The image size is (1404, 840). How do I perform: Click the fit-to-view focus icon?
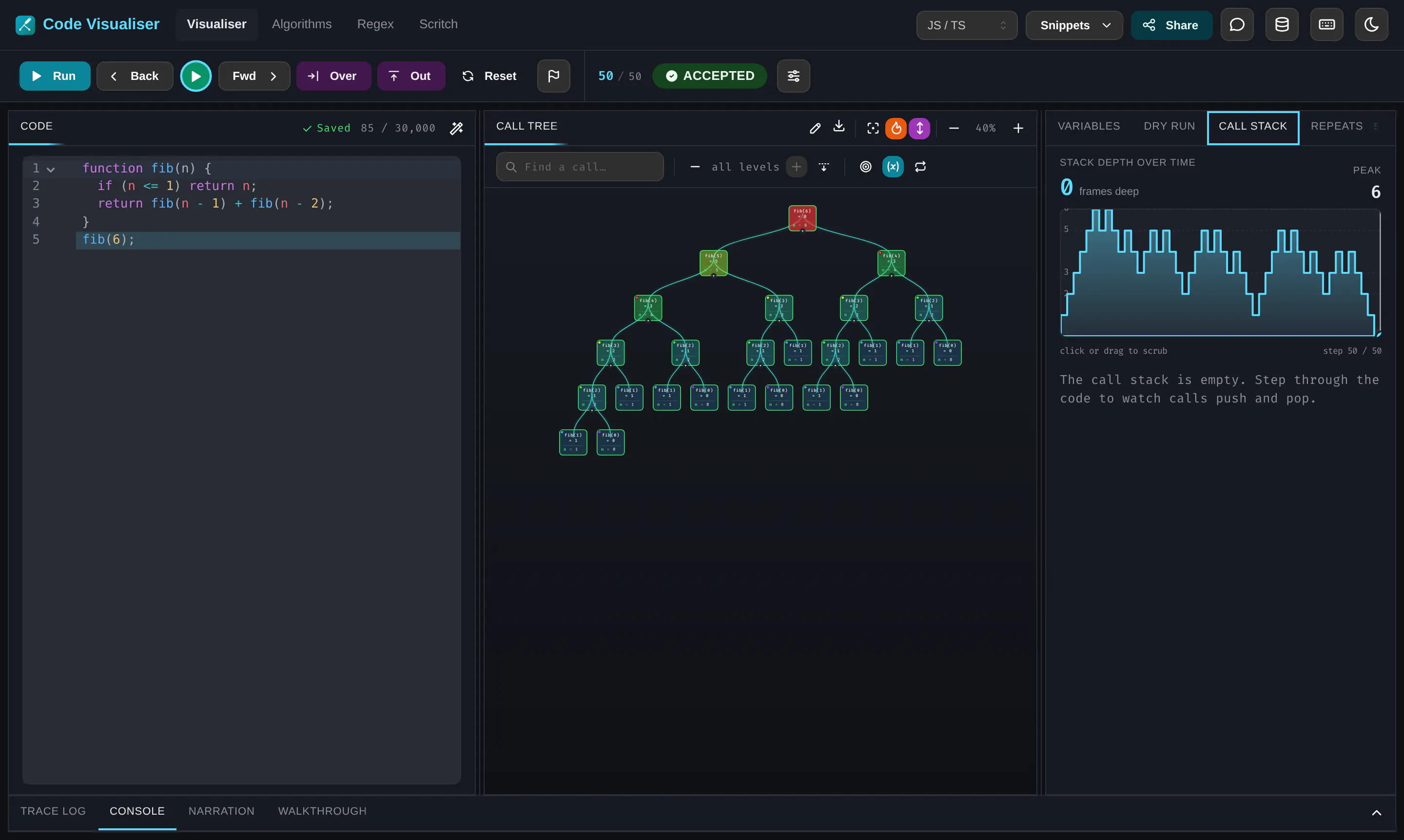pyautogui.click(x=873, y=129)
